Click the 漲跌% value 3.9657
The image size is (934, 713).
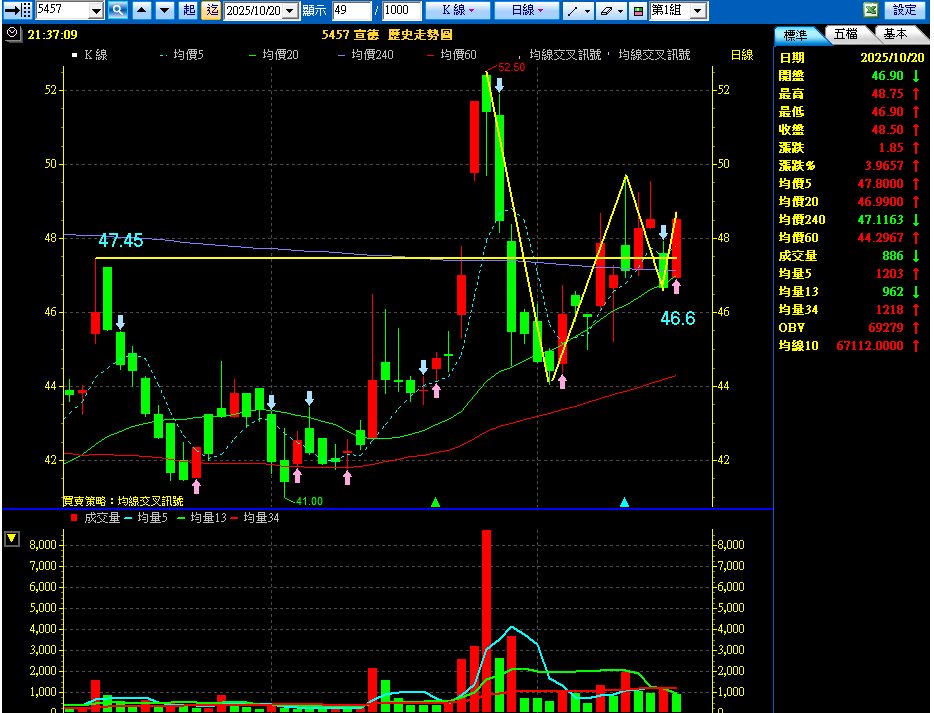coord(884,166)
